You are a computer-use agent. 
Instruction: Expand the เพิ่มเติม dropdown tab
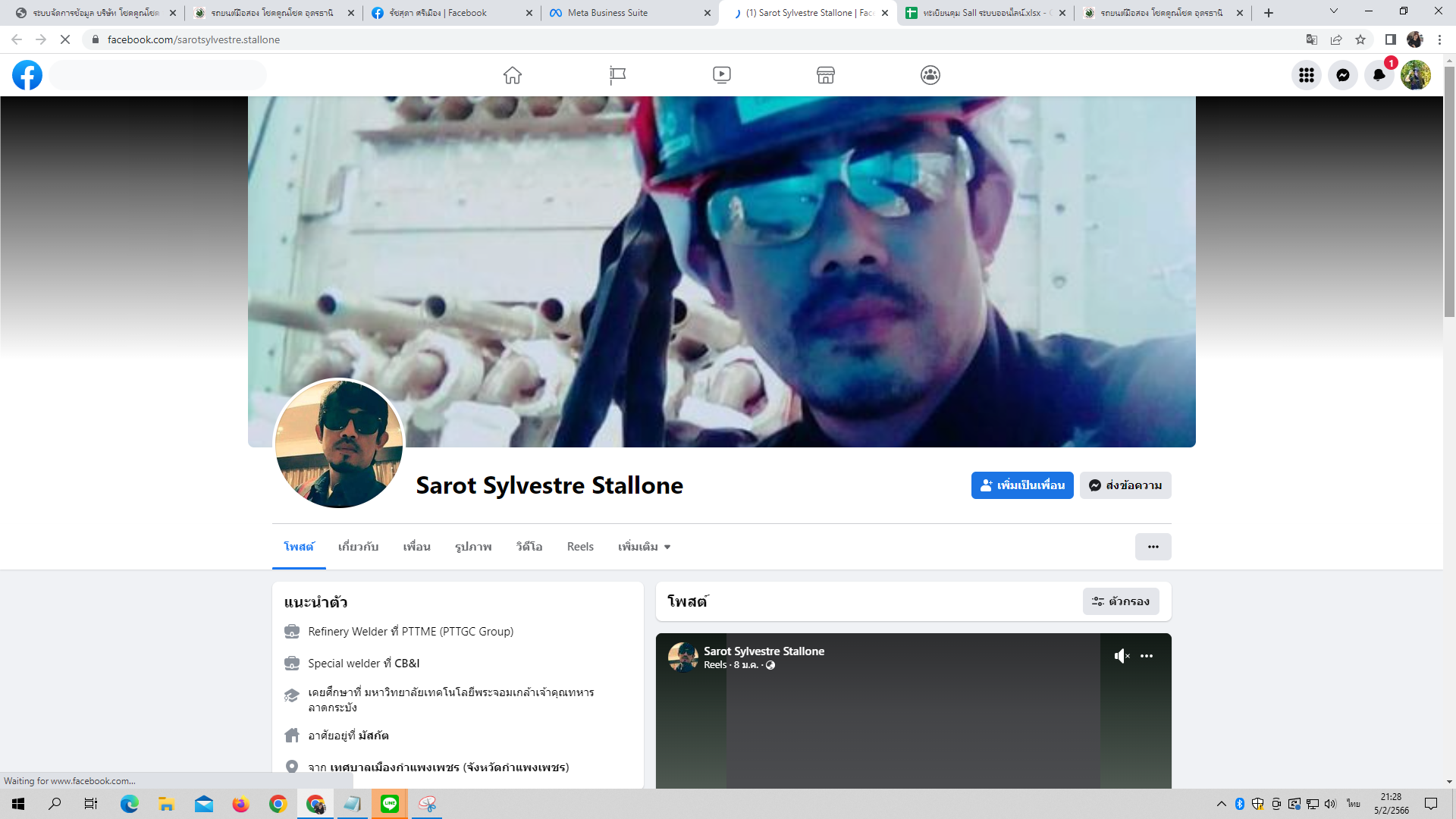click(644, 547)
